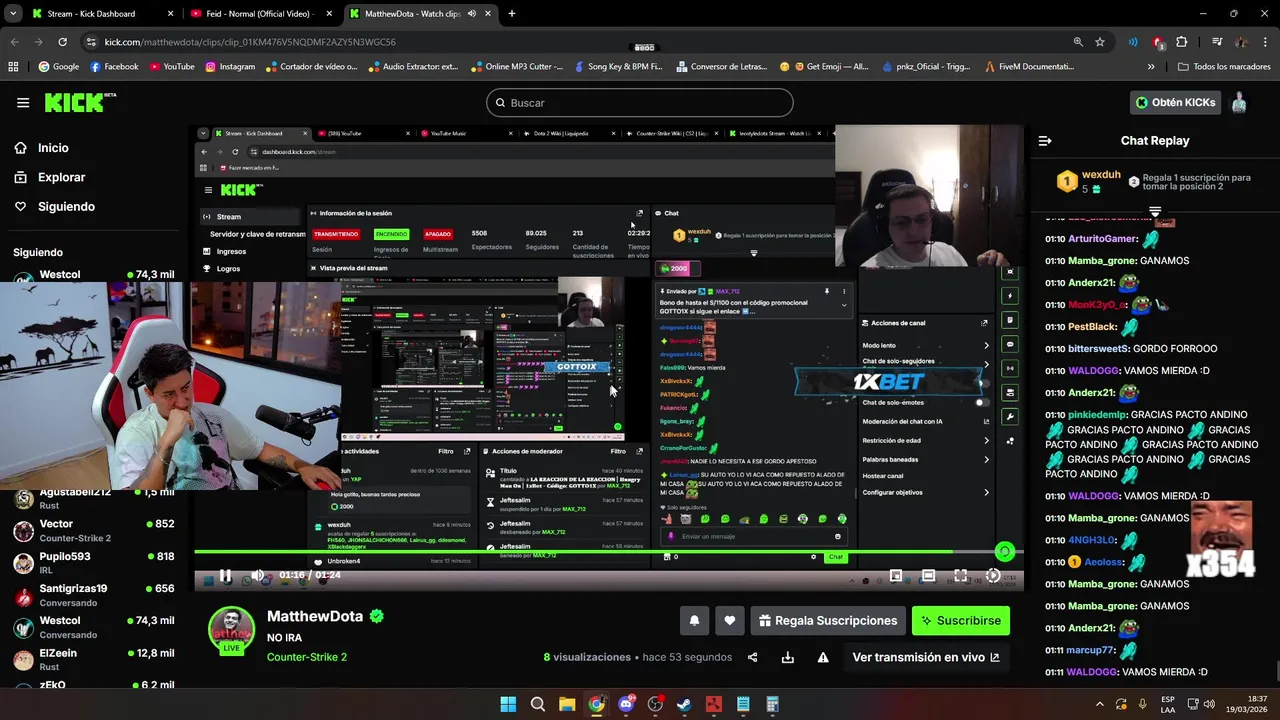Click the MatthewDota live avatar

[x=231, y=631]
